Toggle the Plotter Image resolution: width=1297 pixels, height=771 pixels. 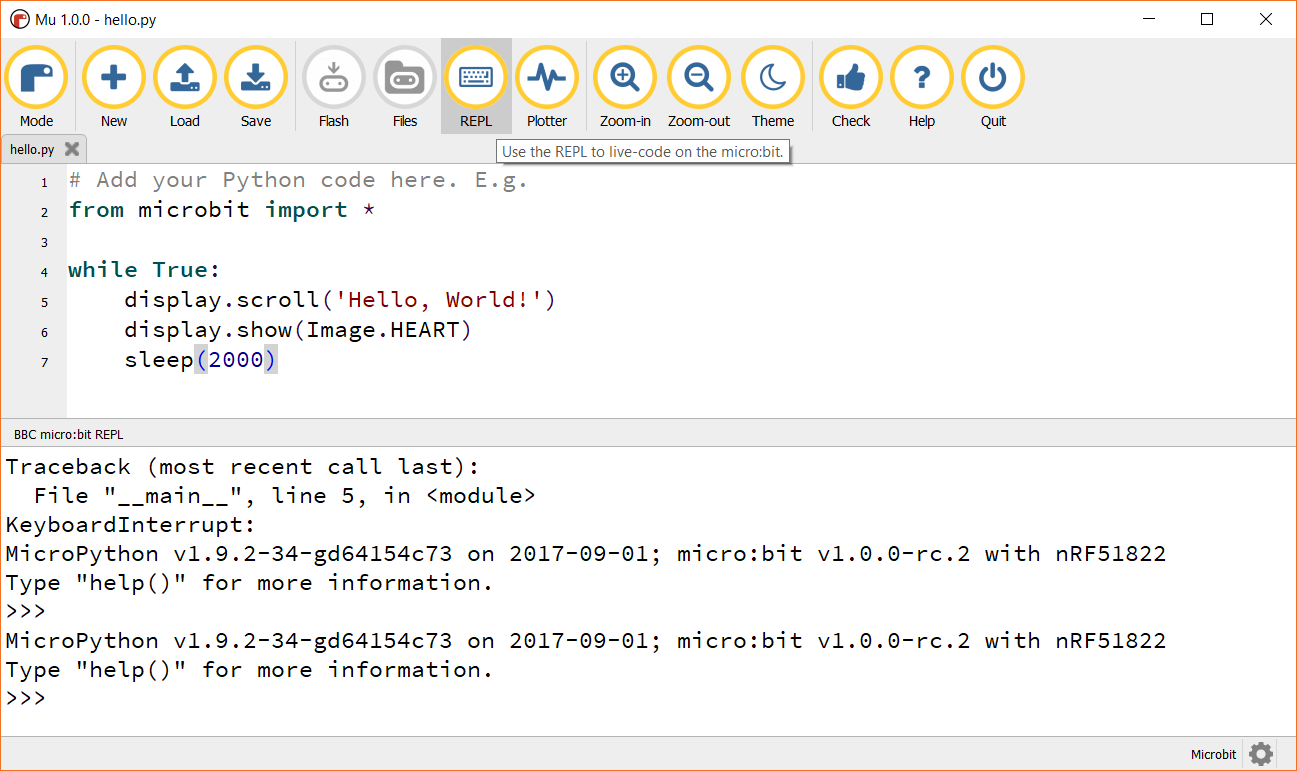(547, 87)
